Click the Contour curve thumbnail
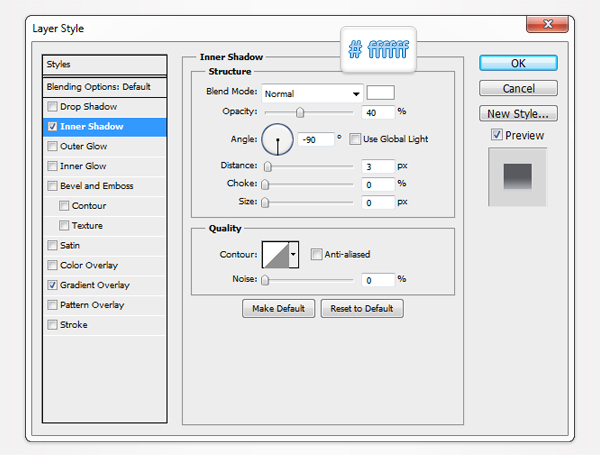This screenshot has height=455, width=600. tap(274, 255)
